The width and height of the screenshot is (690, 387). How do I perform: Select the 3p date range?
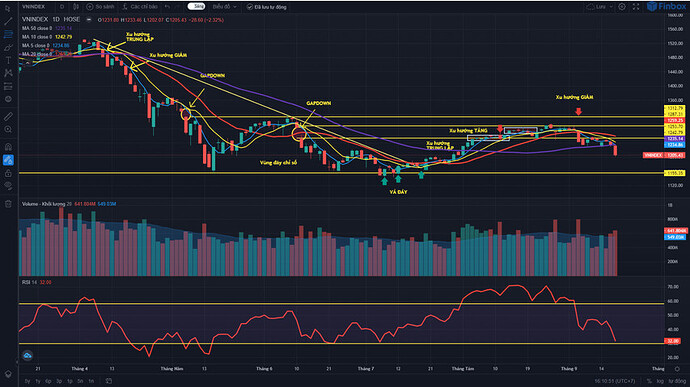[59, 381]
